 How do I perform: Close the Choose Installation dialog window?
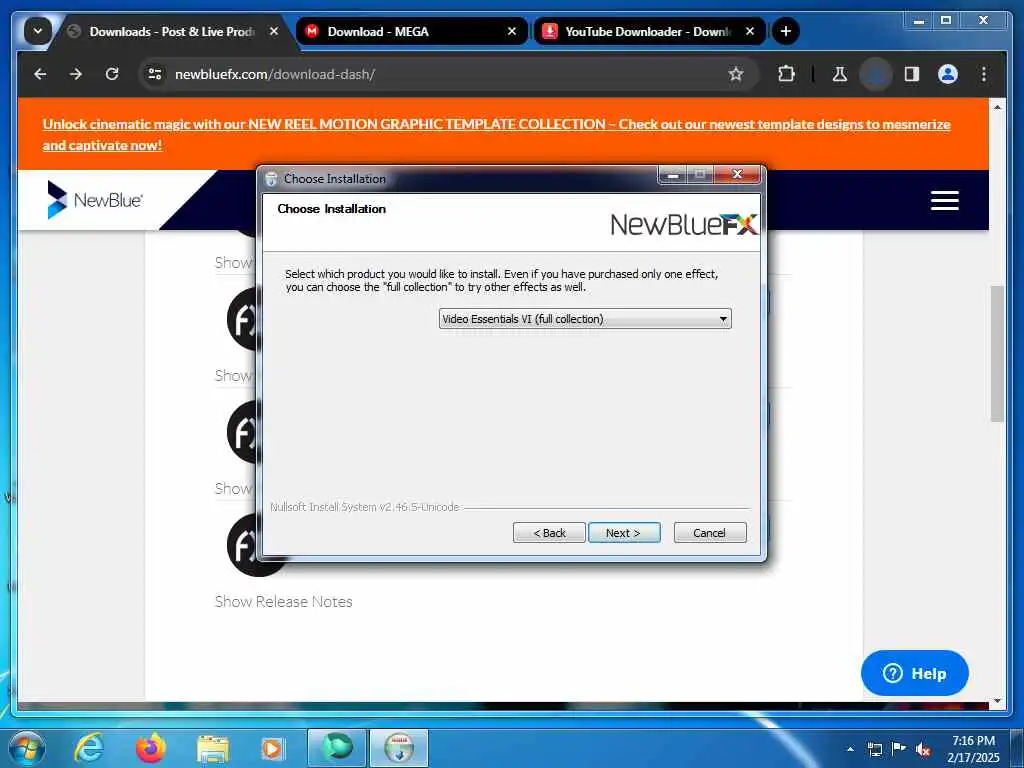point(737,174)
